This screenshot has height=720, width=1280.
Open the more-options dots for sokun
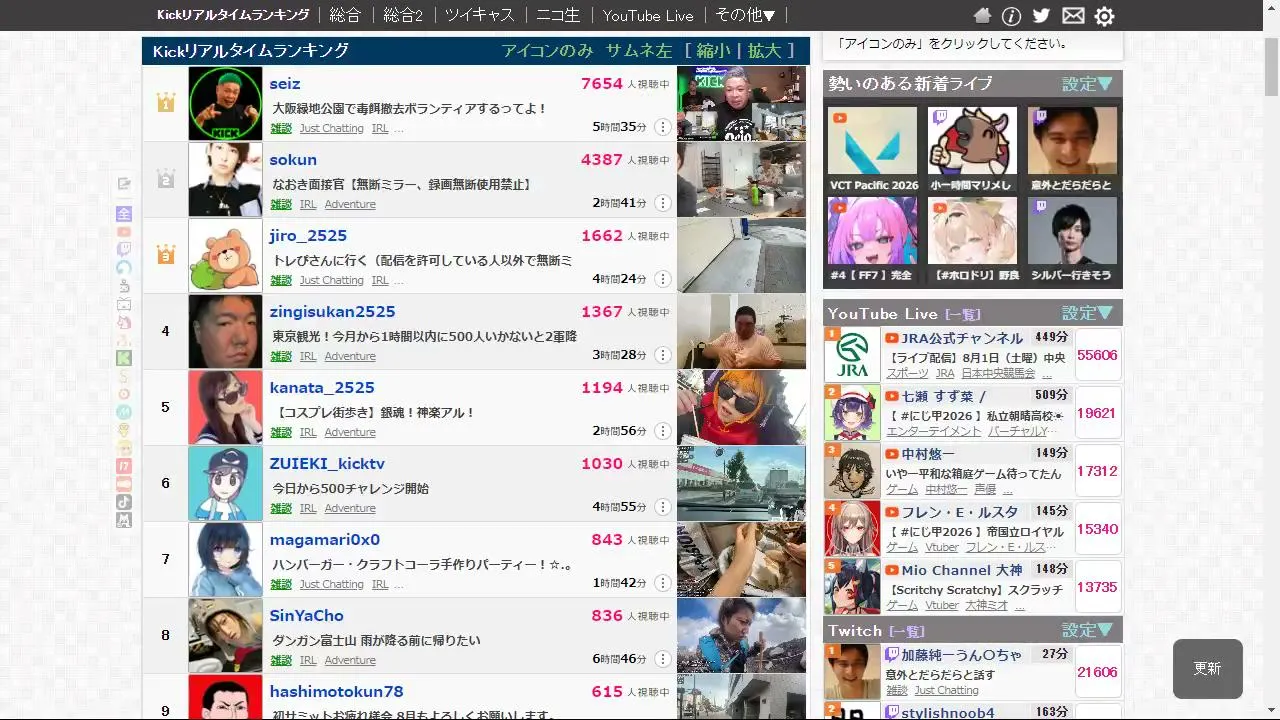coord(662,203)
